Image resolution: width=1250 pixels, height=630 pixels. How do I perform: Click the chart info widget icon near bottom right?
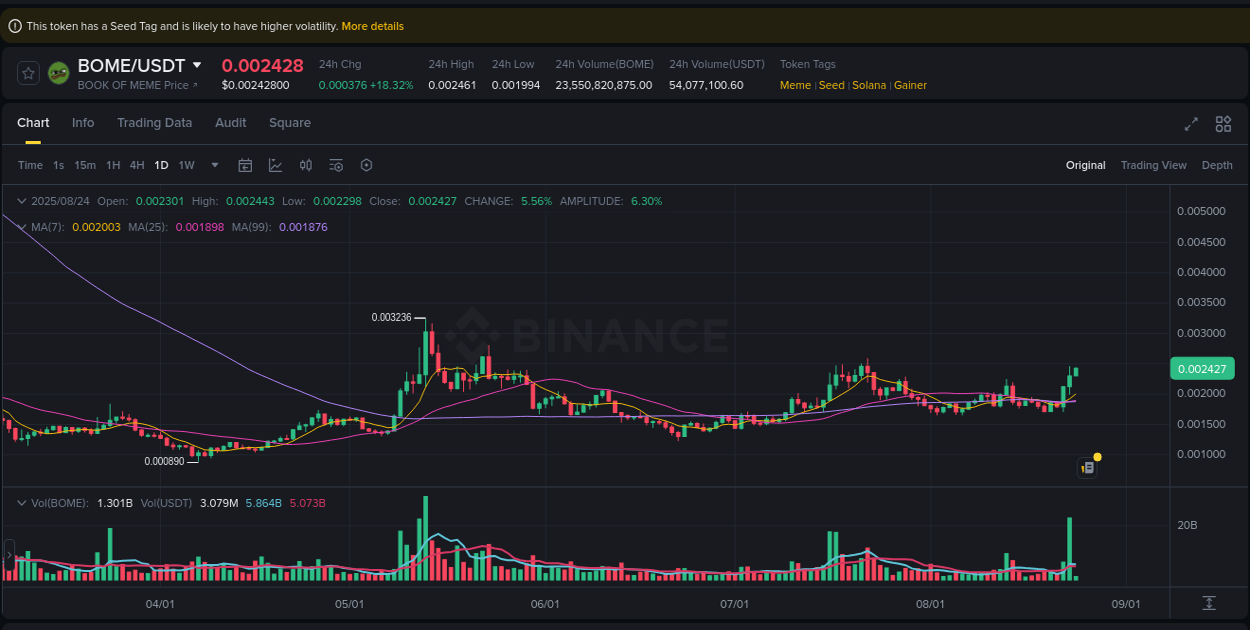click(x=1088, y=467)
